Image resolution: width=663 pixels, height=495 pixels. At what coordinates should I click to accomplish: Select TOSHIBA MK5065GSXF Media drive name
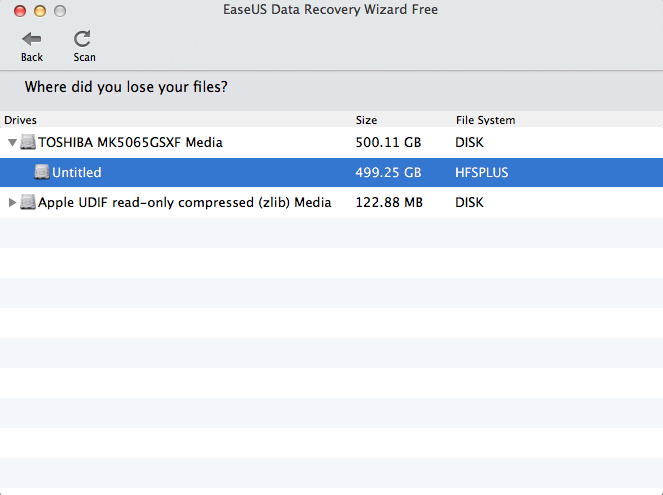[x=130, y=142]
